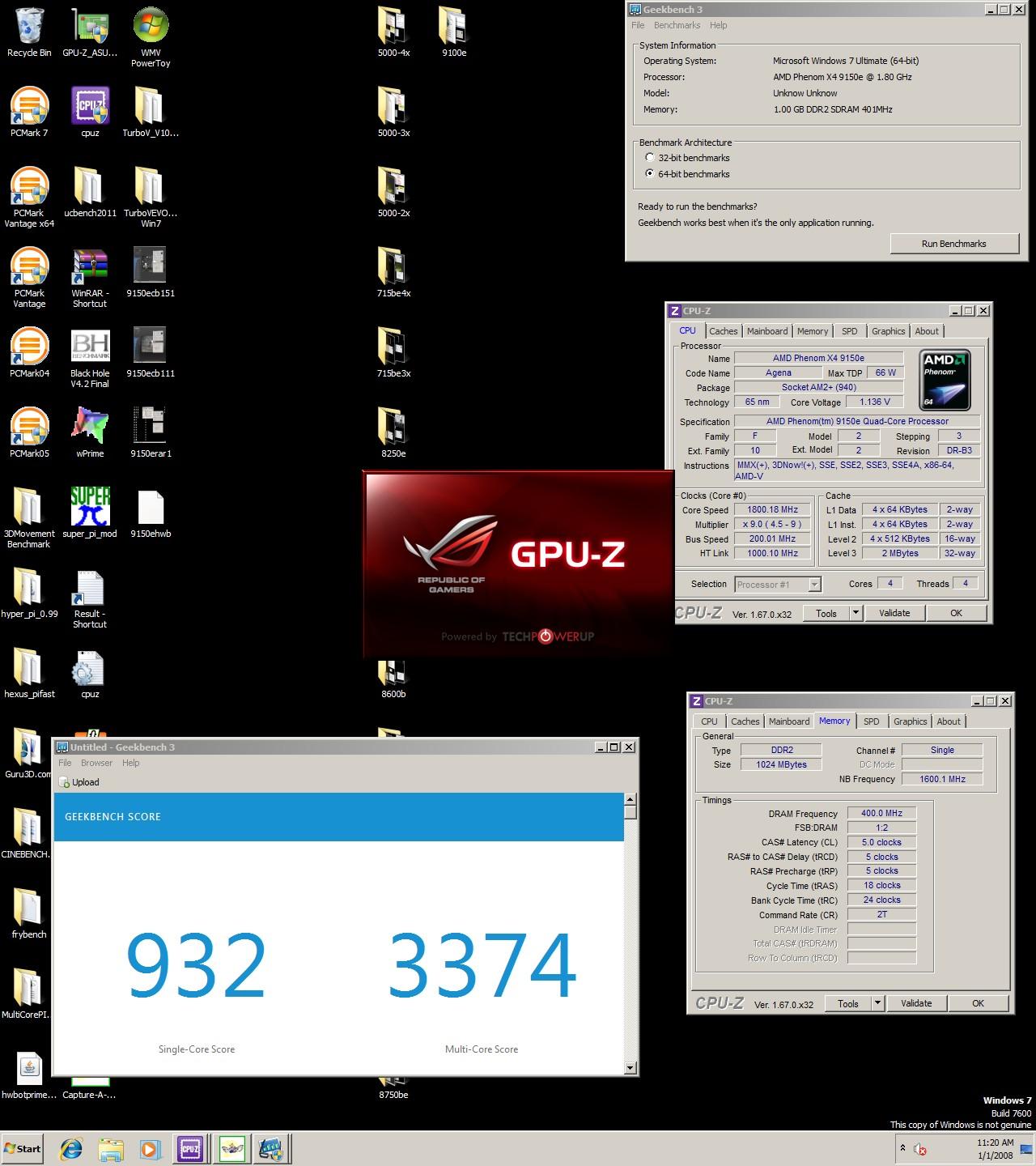The width and height of the screenshot is (1036, 1166).
Task: Open the 715be4x folder
Action: click(393, 273)
